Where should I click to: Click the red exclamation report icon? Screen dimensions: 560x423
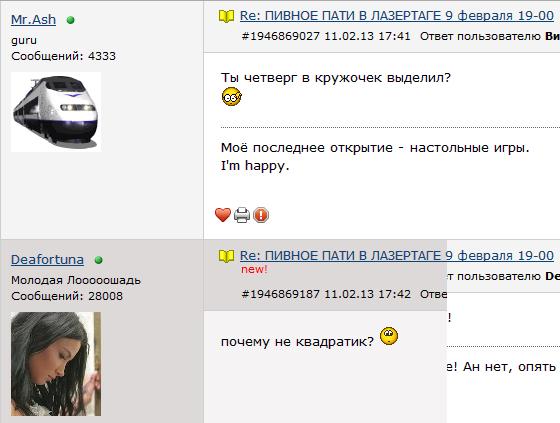point(261,215)
